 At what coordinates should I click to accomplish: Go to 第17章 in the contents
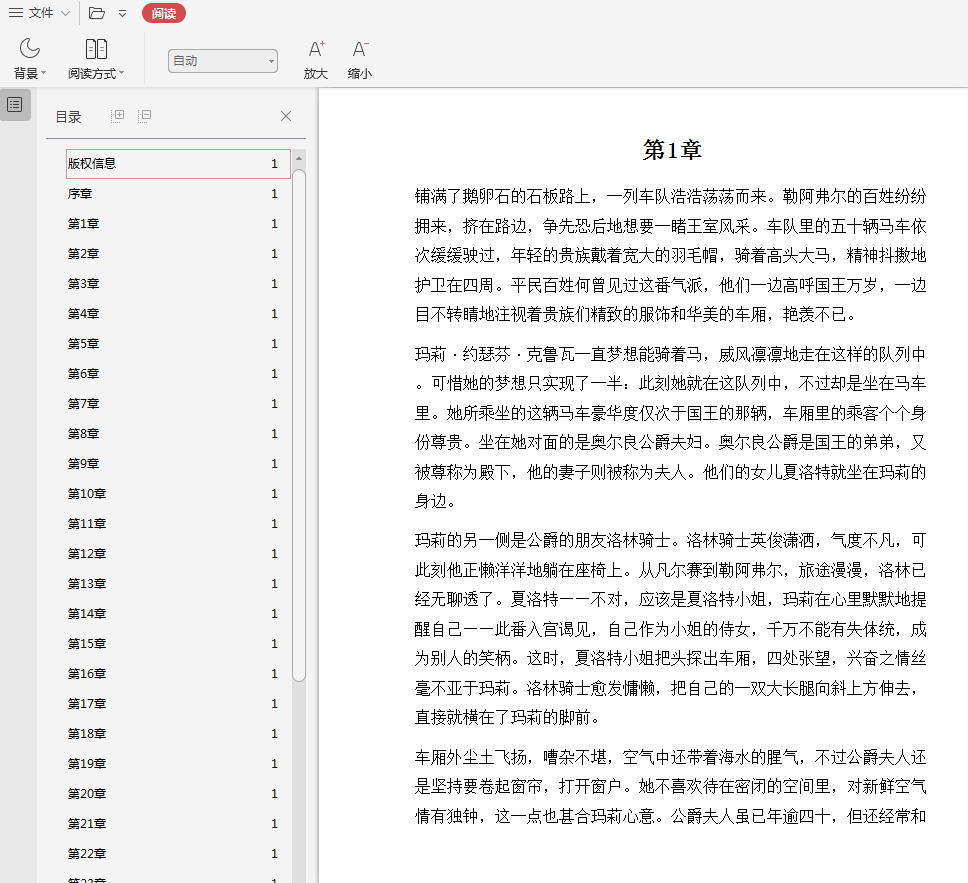[178, 704]
